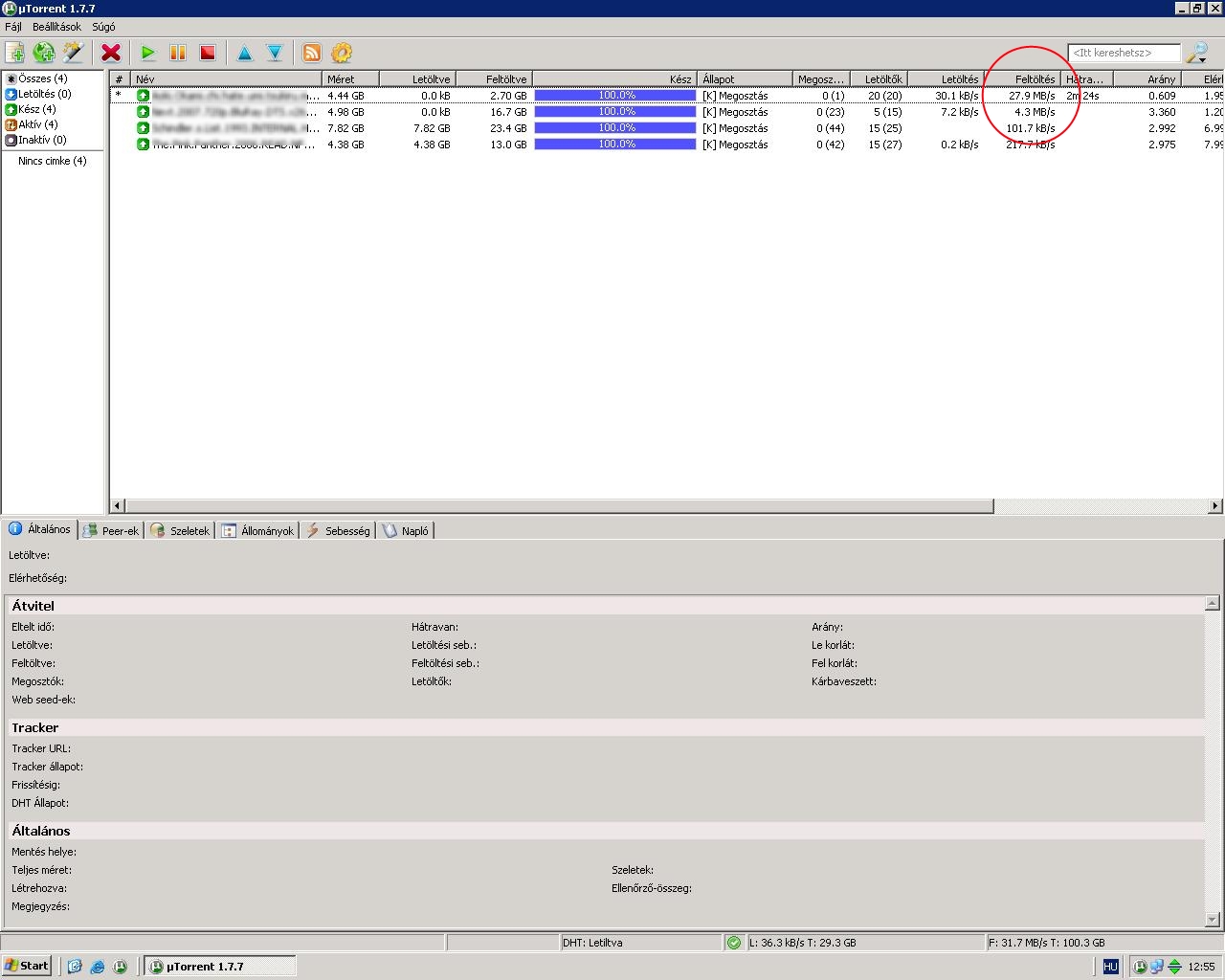Click the Move Up queue arrow
Viewport: 1225px width, 980px height.
pyautogui.click(x=245, y=53)
